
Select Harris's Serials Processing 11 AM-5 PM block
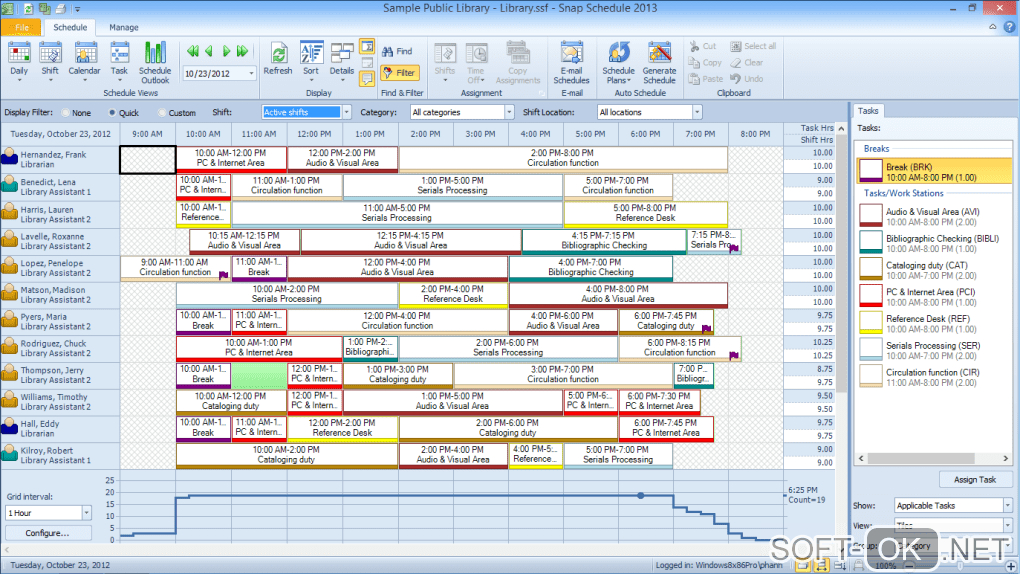point(397,213)
